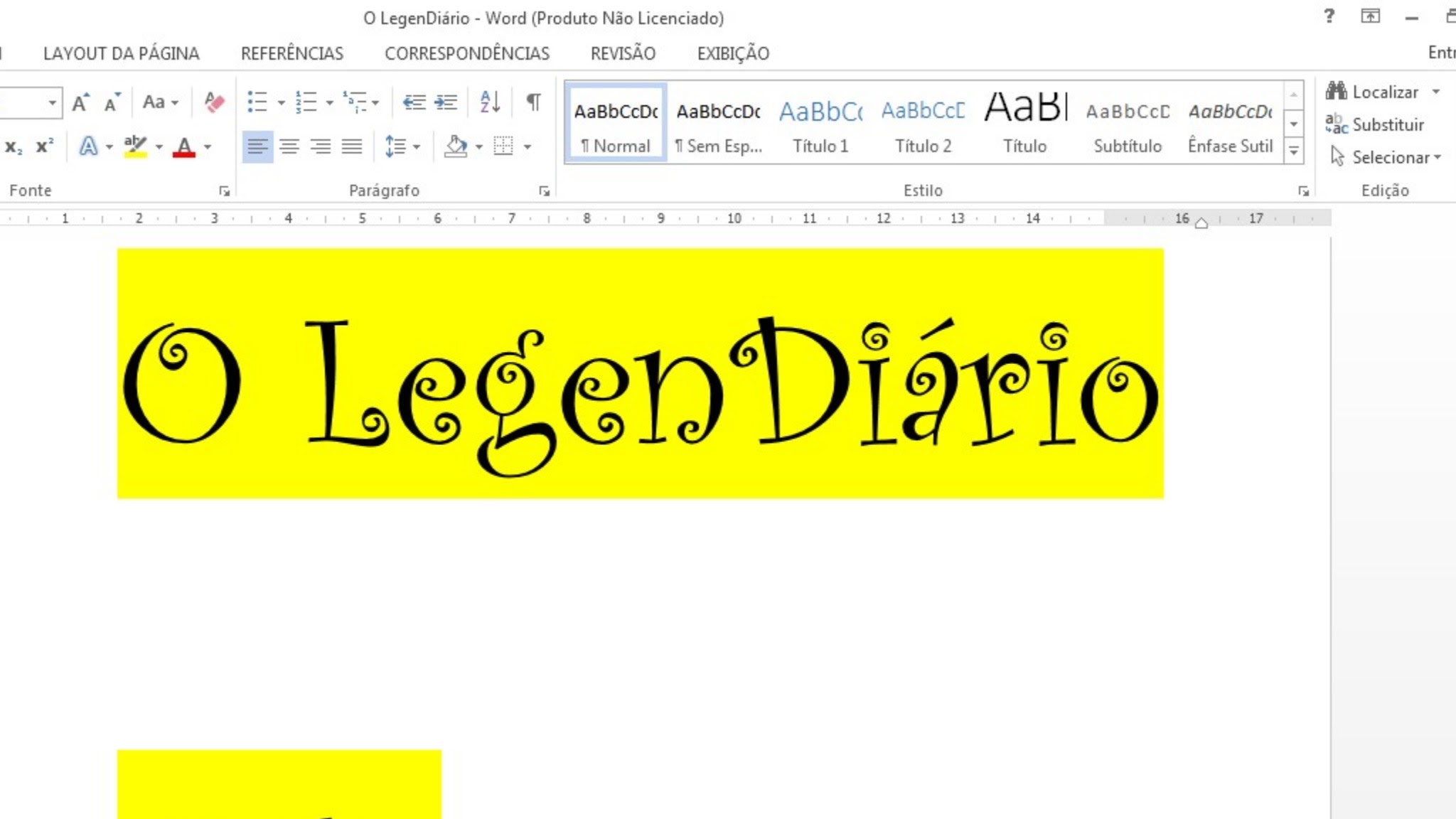Click the Sort A-Z icon
The width and height of the screenshot is (1456, 819).
point(490,102)
